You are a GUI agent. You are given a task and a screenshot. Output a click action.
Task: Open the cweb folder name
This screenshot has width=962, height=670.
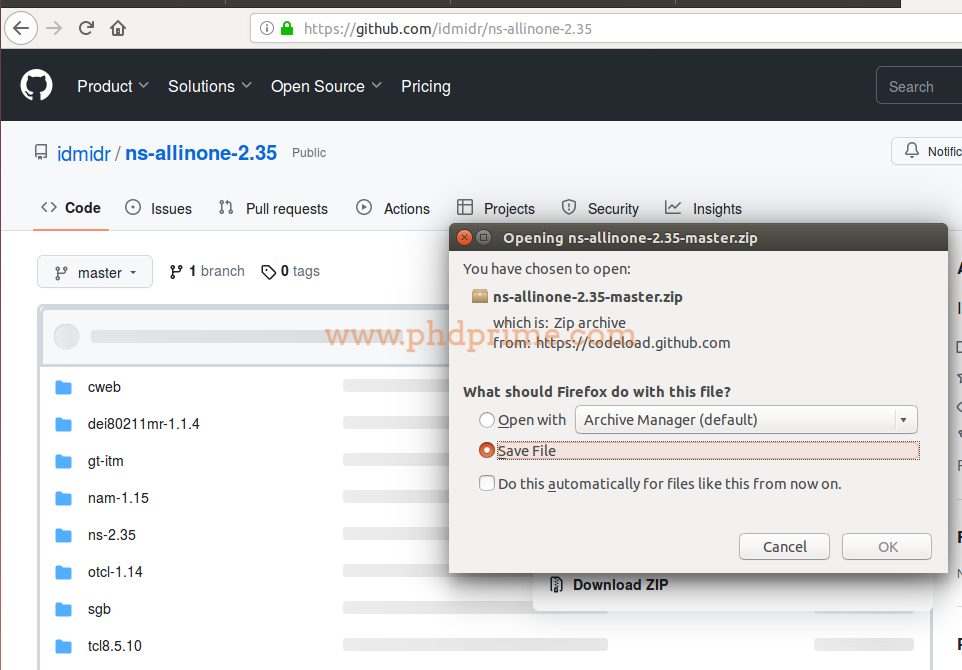click(x=104, y=387)
